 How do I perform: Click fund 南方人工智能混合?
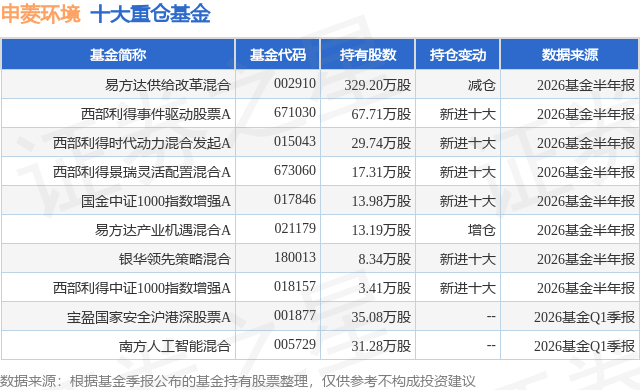pos(175,346)
